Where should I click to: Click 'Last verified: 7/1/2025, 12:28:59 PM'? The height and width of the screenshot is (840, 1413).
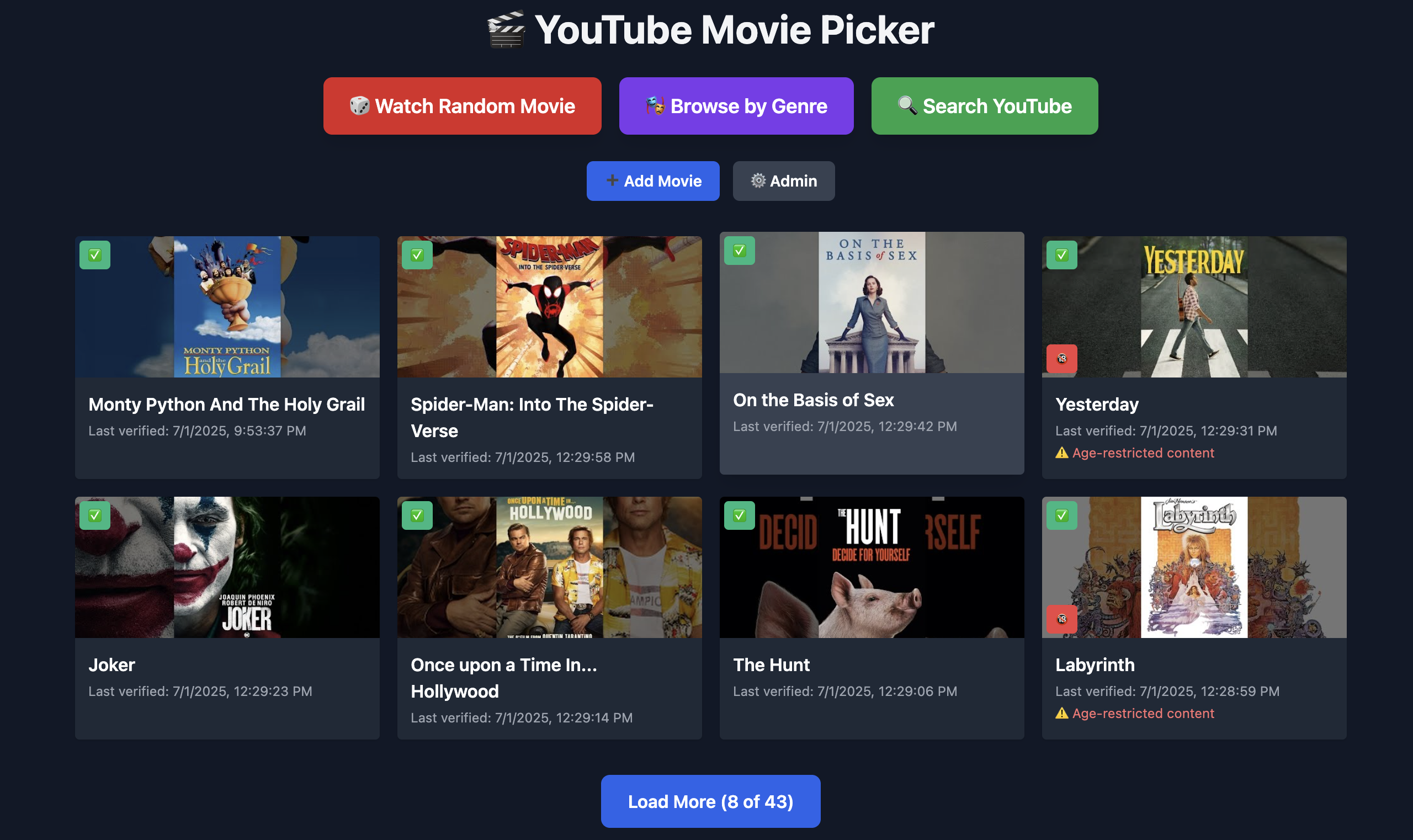pyautogui.click(x=1167, y=691)
